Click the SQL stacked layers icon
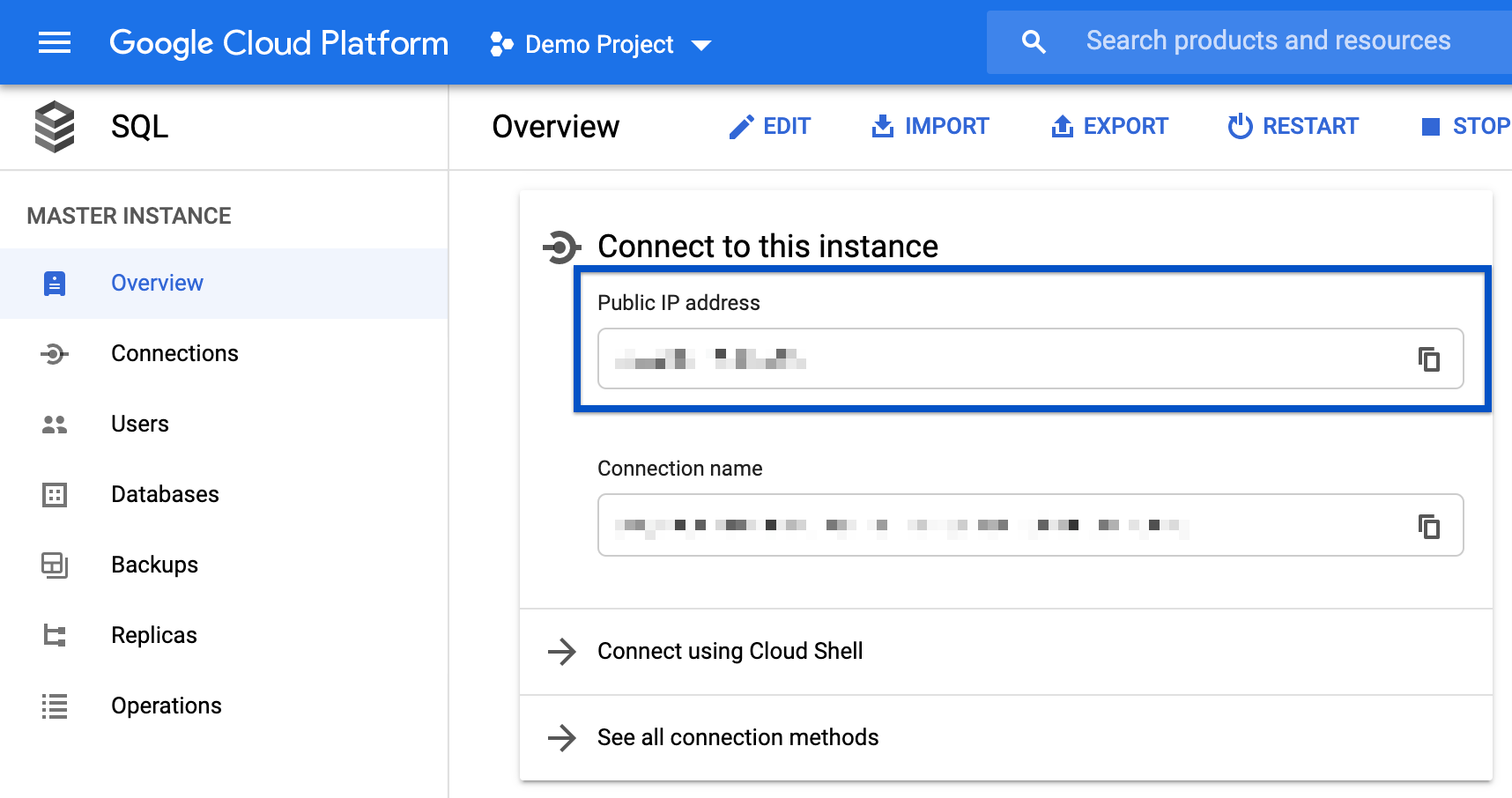The width and height of the screenshot is (1512, 798). coord(55,127)
